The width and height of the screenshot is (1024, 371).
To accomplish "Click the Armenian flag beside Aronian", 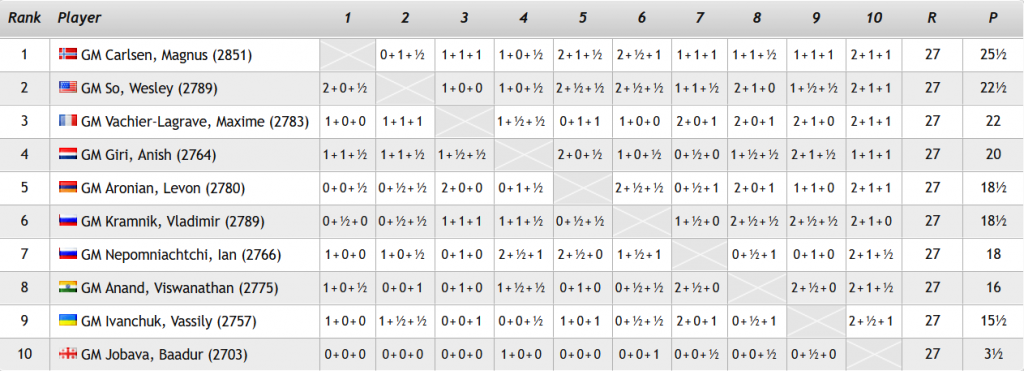I will pyautogui.click(x=68, y=188).
